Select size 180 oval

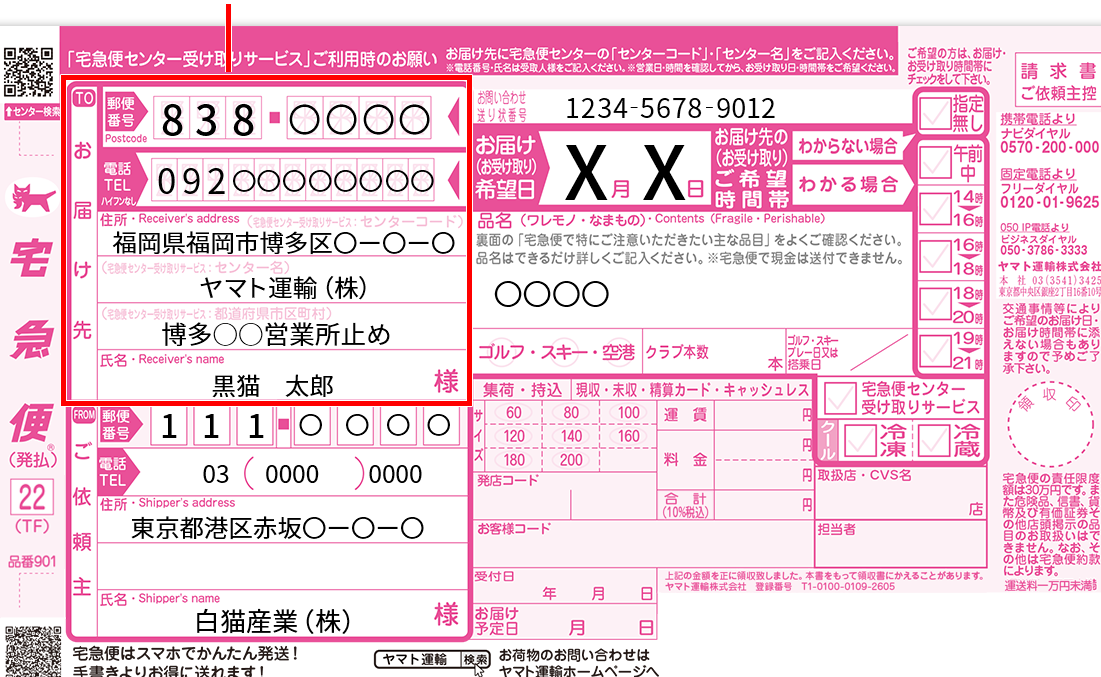513,460
